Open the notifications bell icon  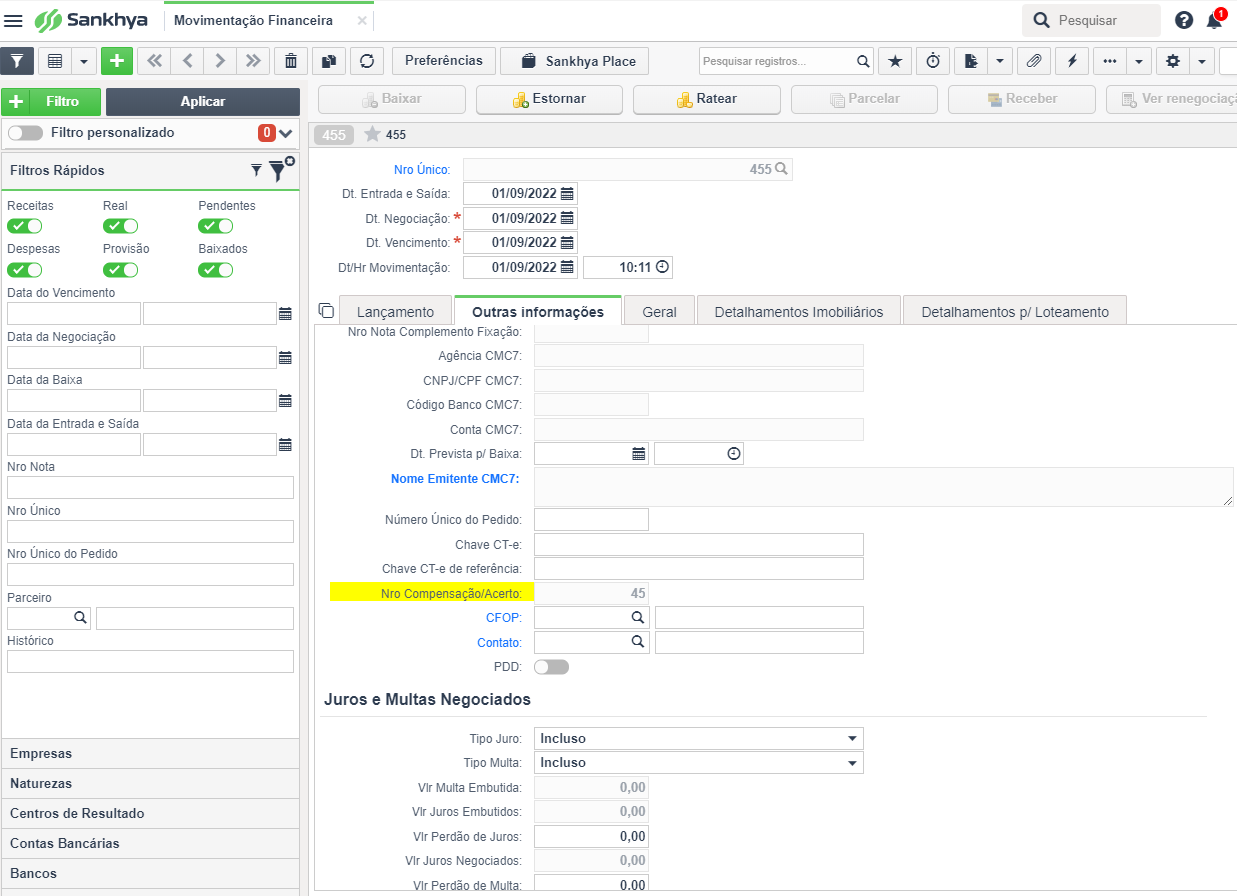tap(1214, 20)
